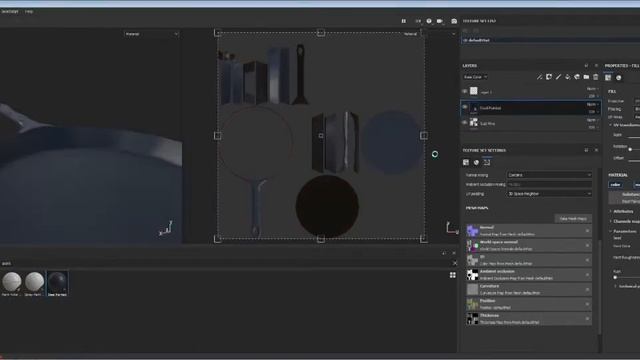Select the second grey material in shelf
This screenshot has height=360, width=640.
pyautogui.click(x=34, y=283)
